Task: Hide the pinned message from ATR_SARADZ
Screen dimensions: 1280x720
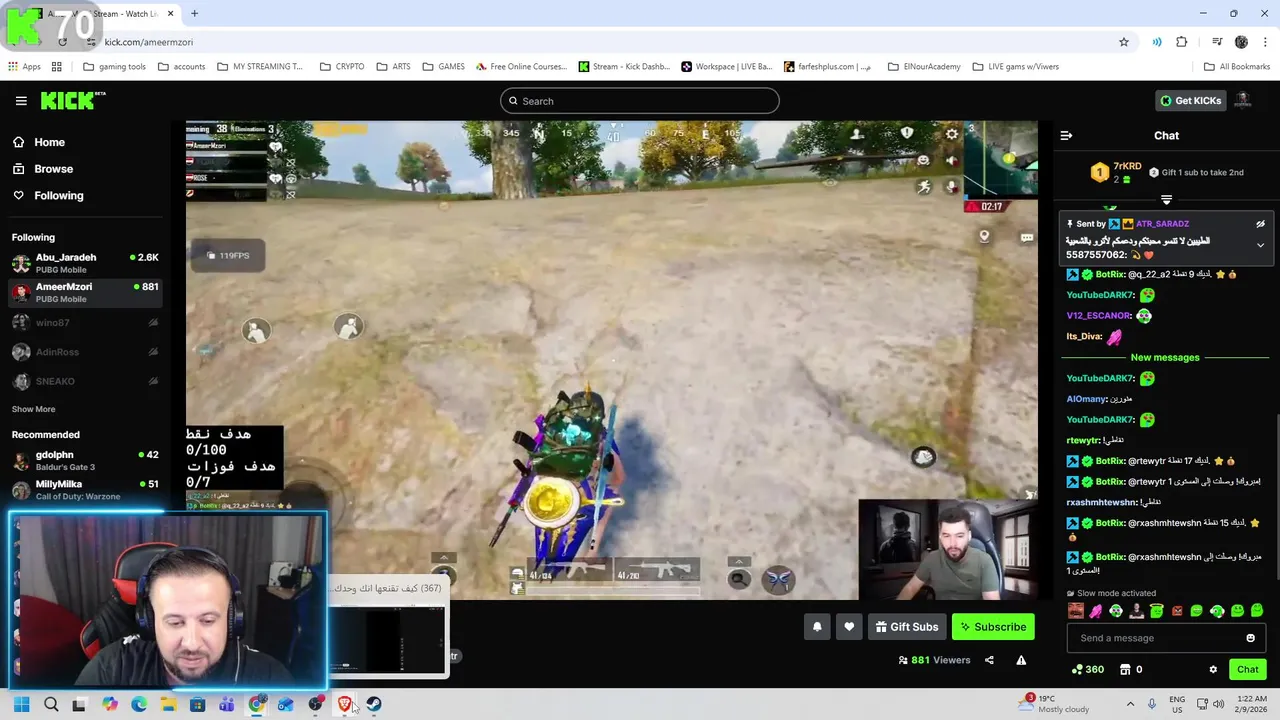Action: tap(1260, 224)
